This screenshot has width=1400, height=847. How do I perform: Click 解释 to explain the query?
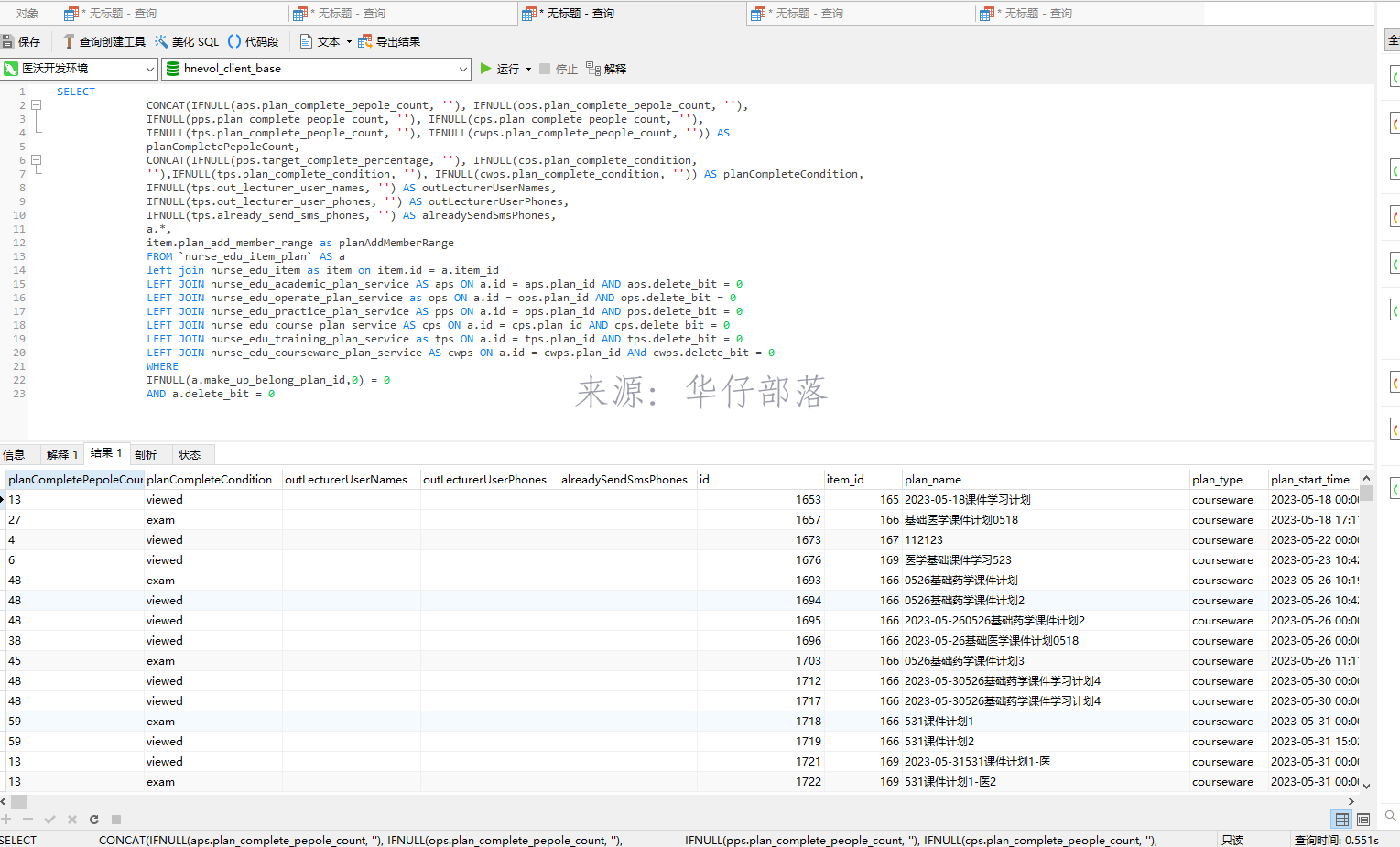pyautogui.click(x=606, y=69)
